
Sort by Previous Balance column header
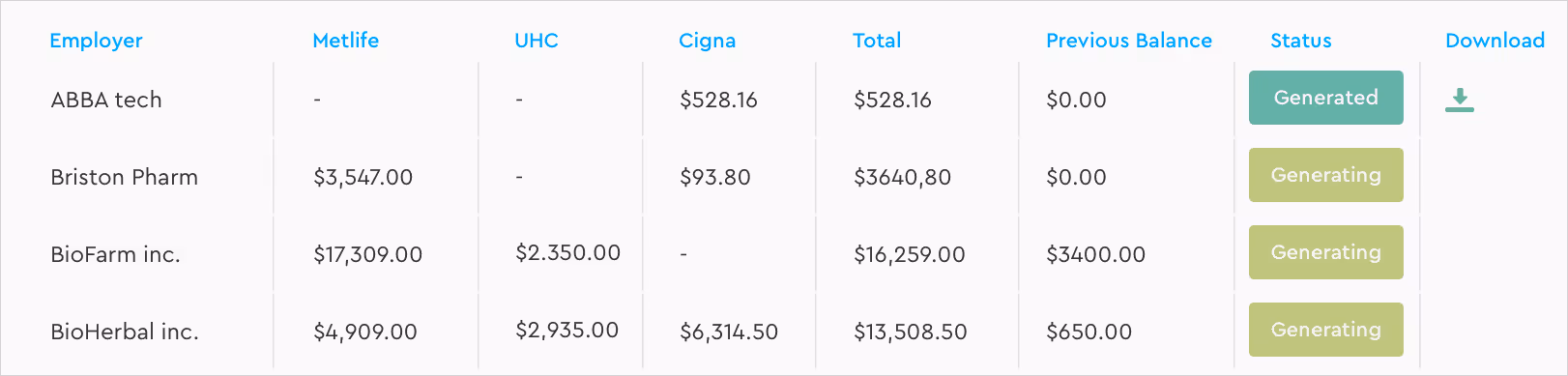(x=1128, y=41)
